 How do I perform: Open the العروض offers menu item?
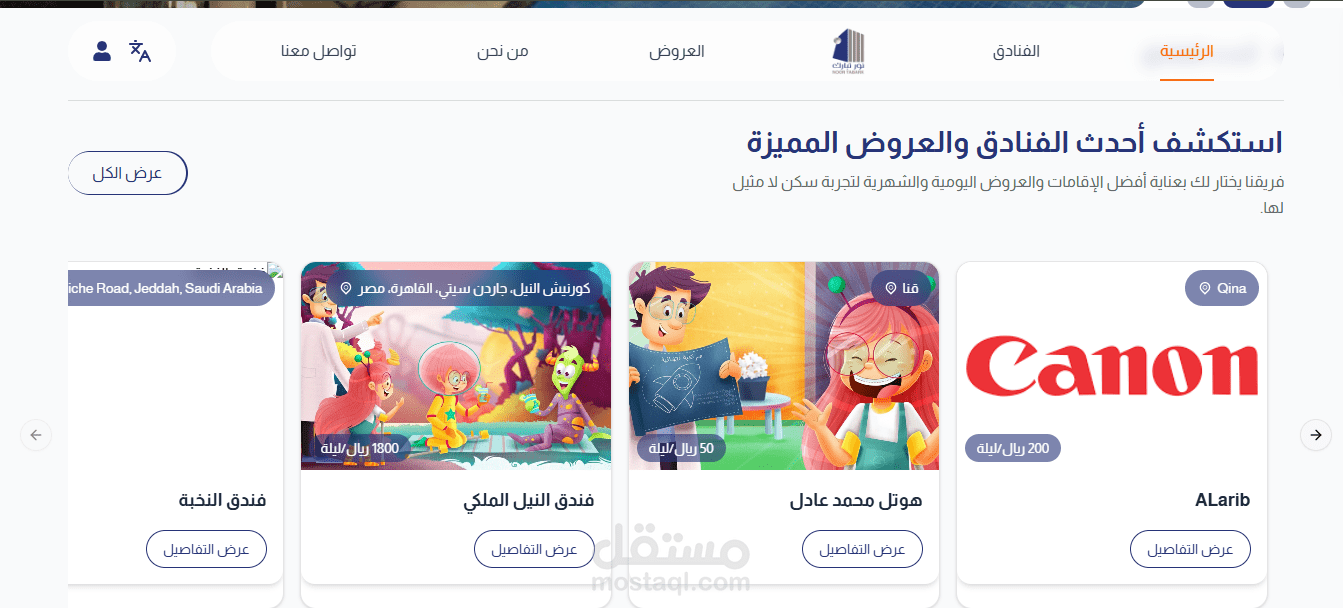(677, 51)
